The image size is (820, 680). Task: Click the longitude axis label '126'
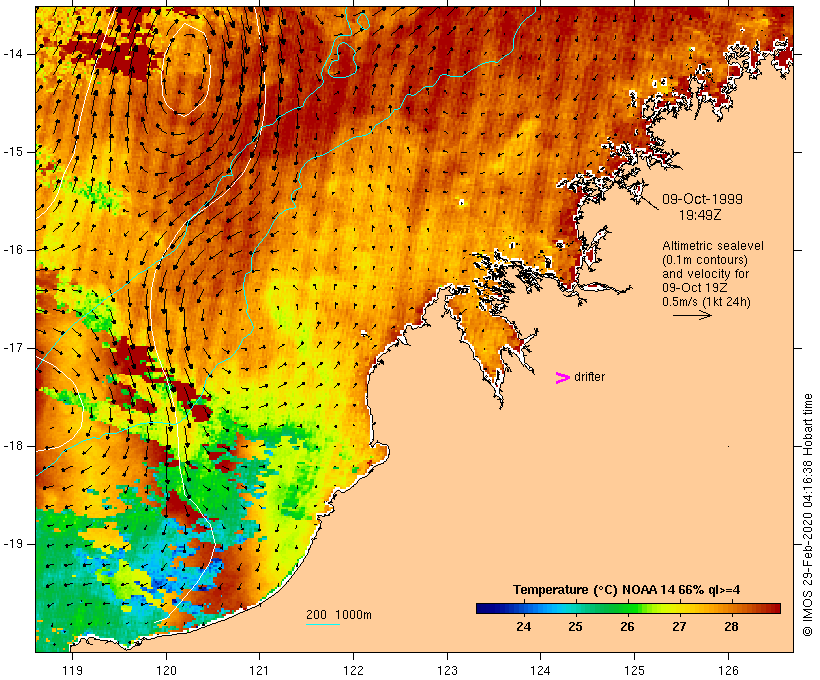click(728, 671)
